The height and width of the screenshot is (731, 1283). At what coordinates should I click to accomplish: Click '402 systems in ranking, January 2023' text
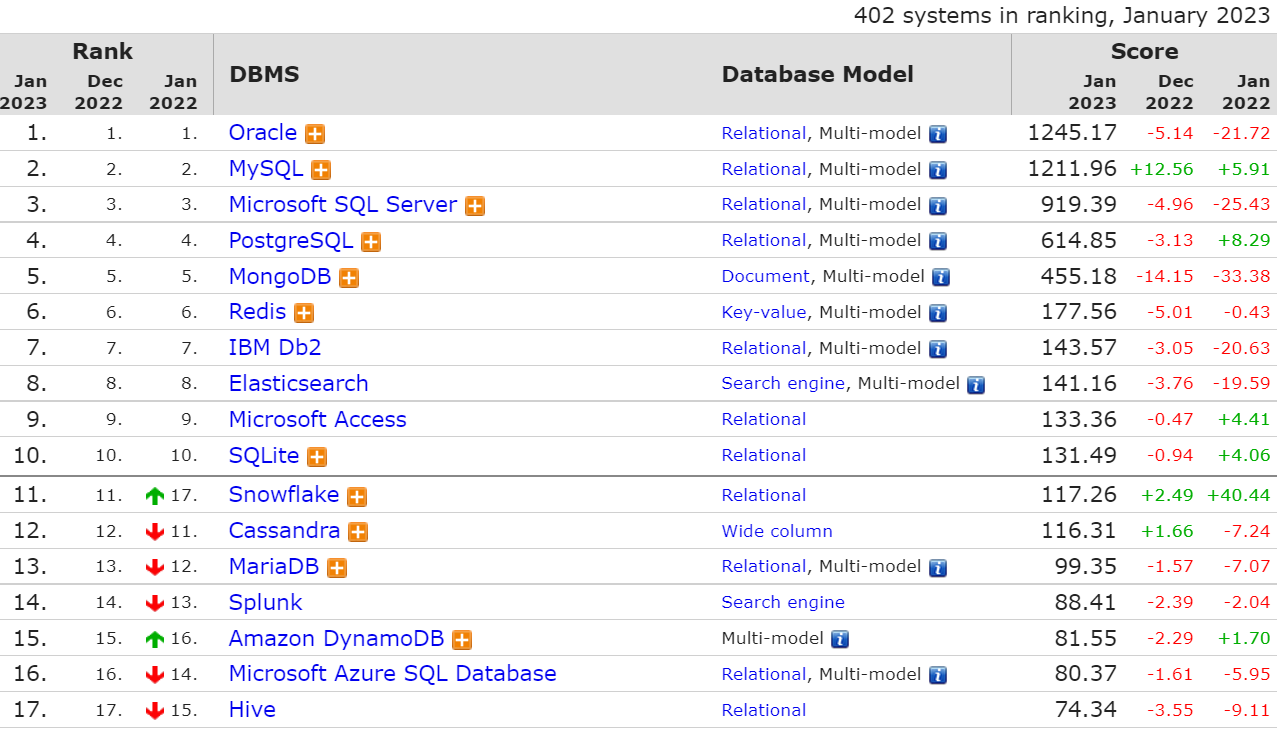(x=1061, y=16)
